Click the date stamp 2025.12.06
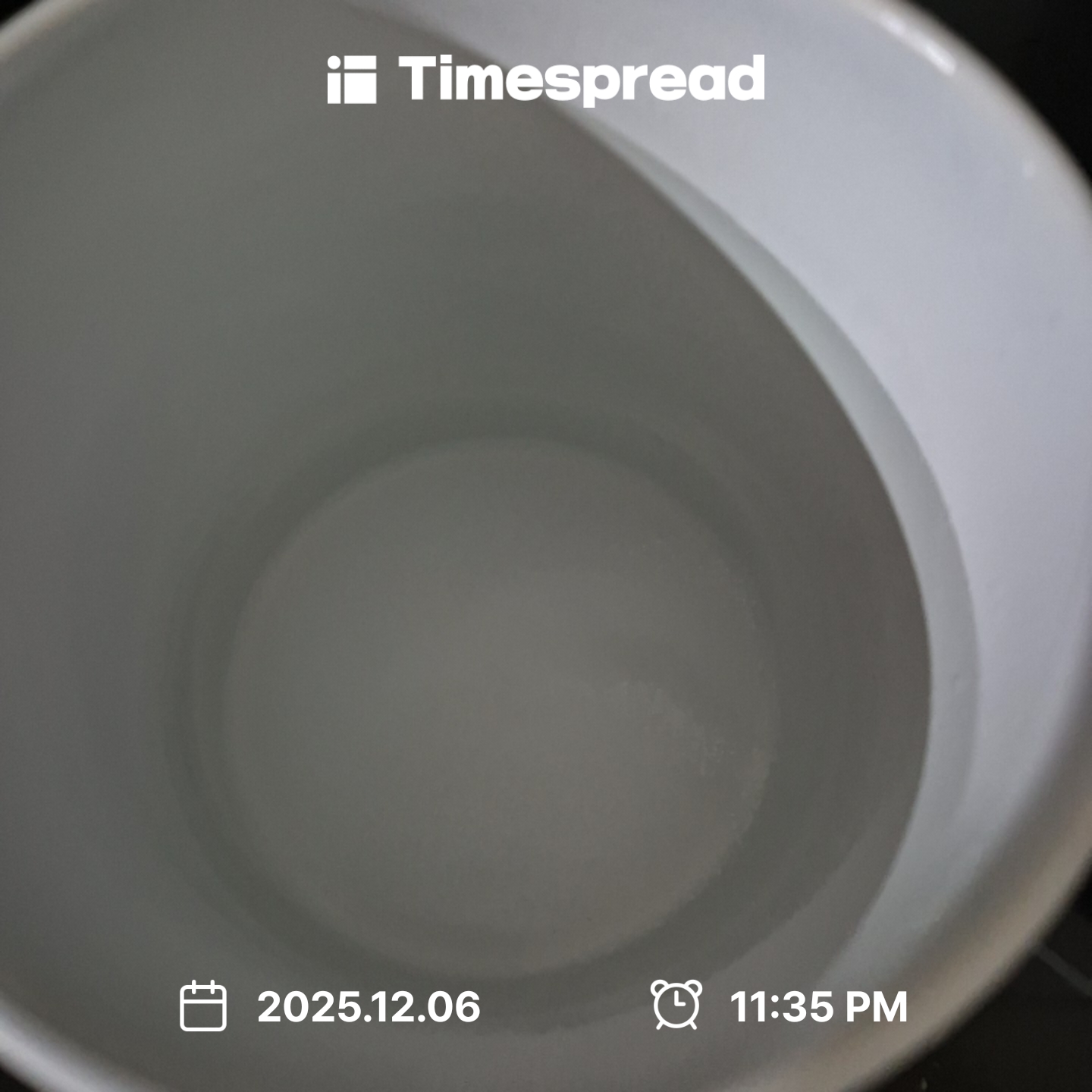 (x=369, y=1006)
